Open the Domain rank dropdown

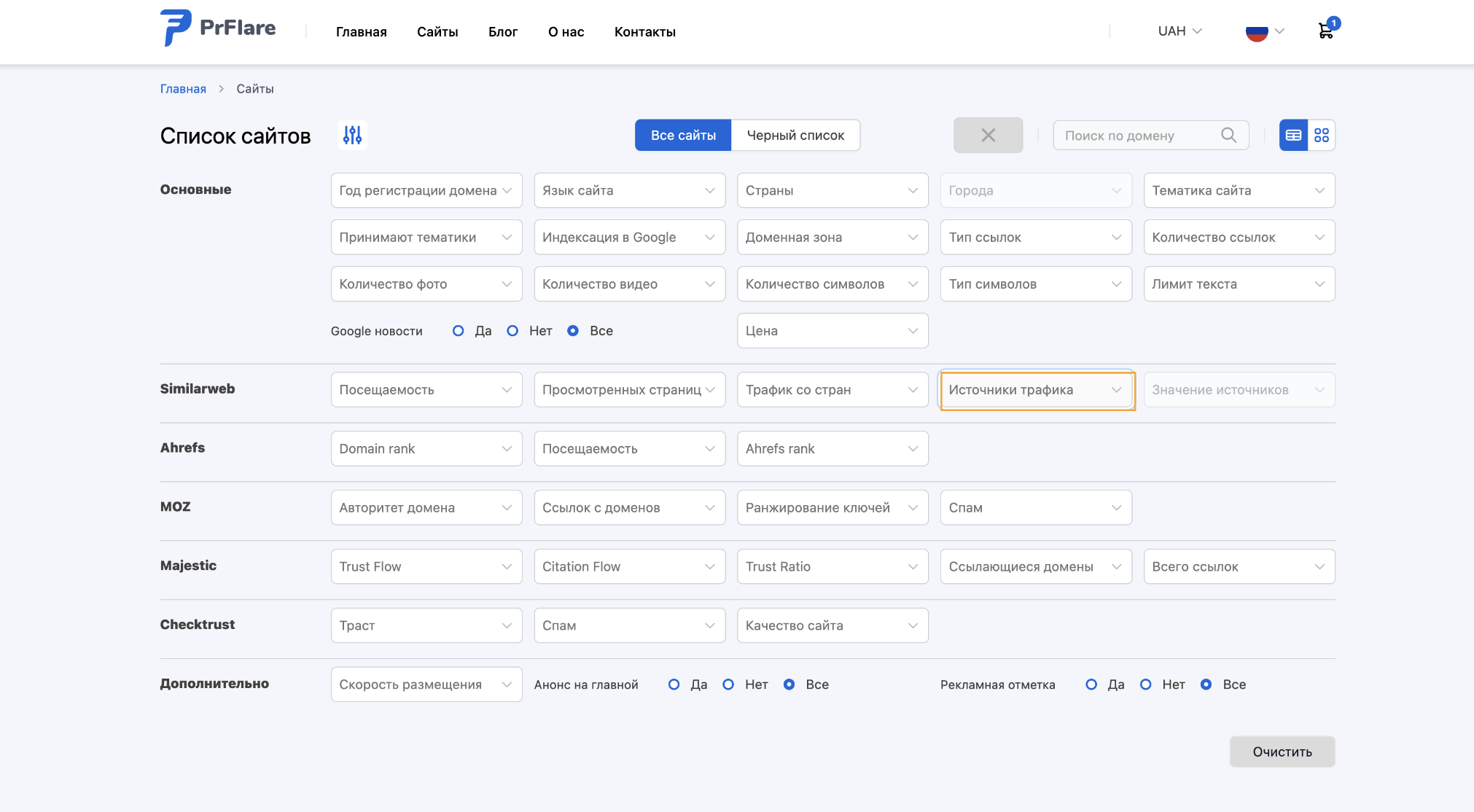coord(426,449)
